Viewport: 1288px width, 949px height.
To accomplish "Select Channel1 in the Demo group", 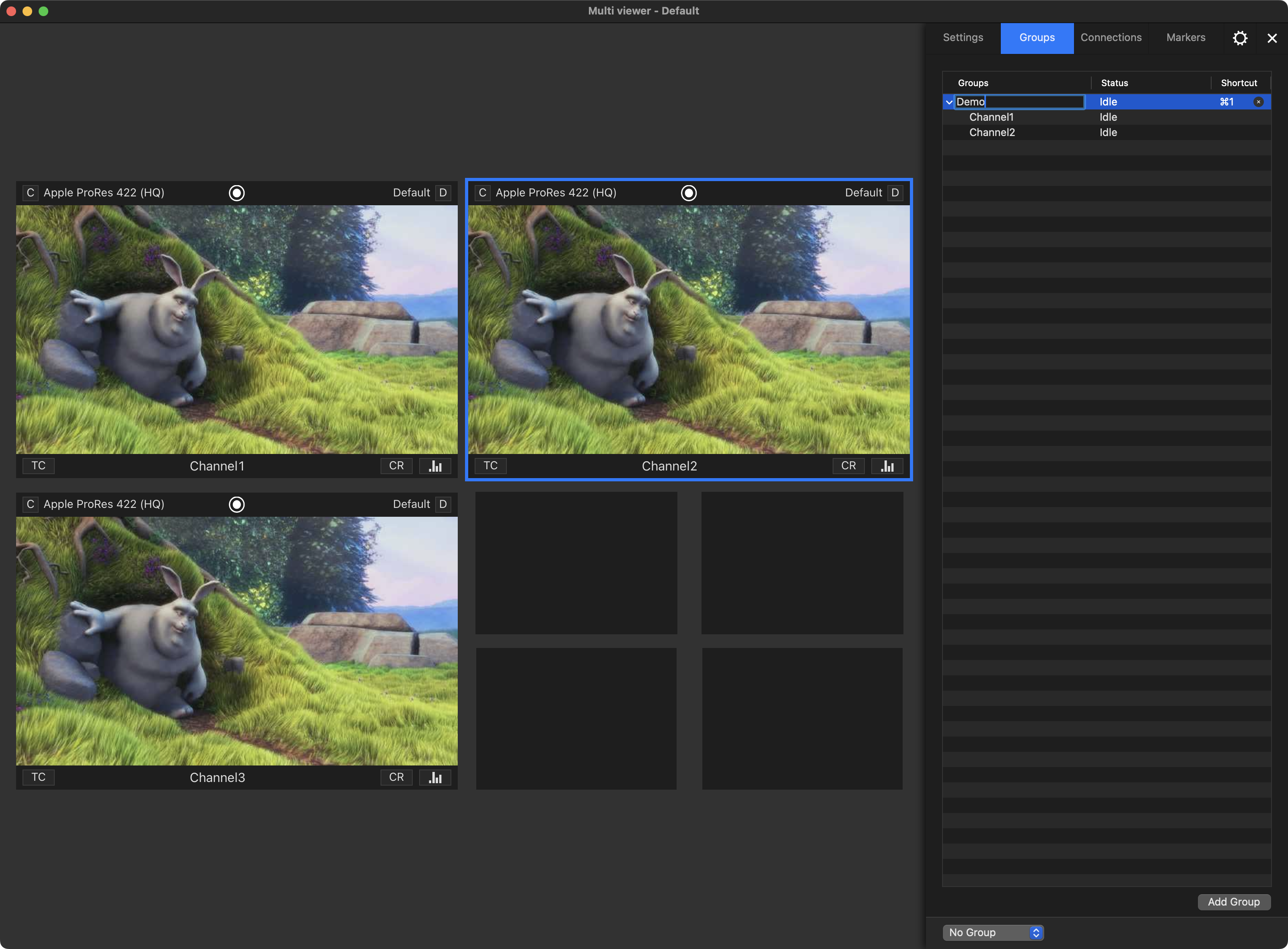I will 991,117.
